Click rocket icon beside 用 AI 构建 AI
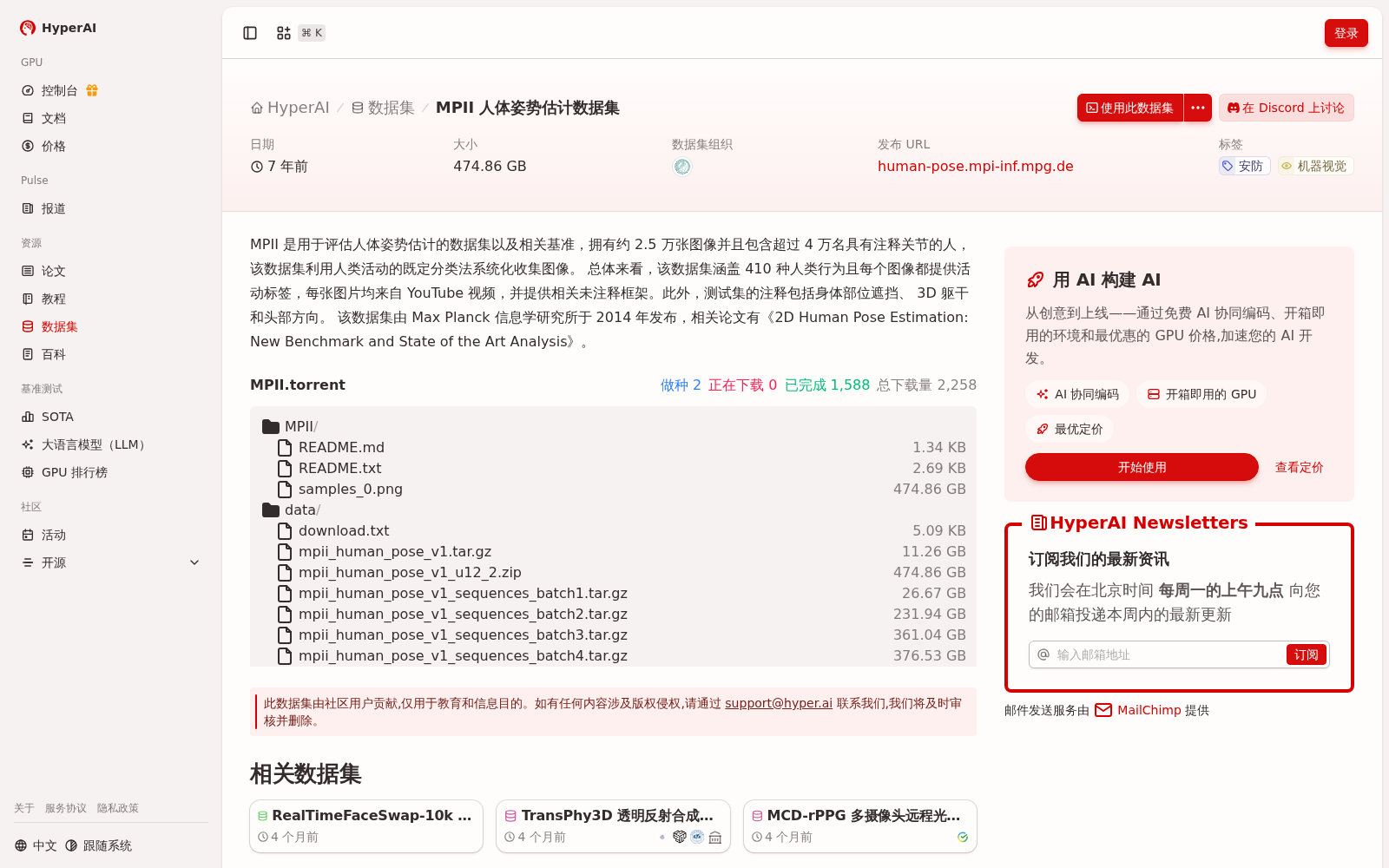This screenshot has height=868, width=1389. 1036,279
